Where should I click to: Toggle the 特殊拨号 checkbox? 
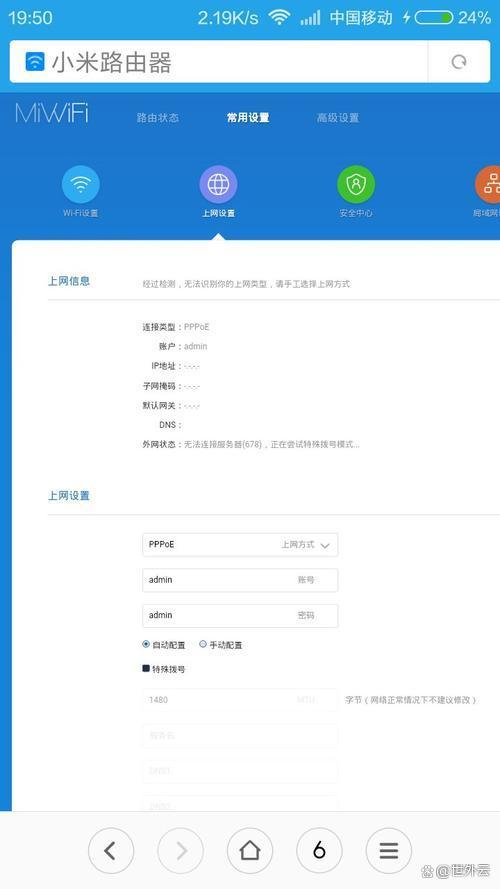146,668
